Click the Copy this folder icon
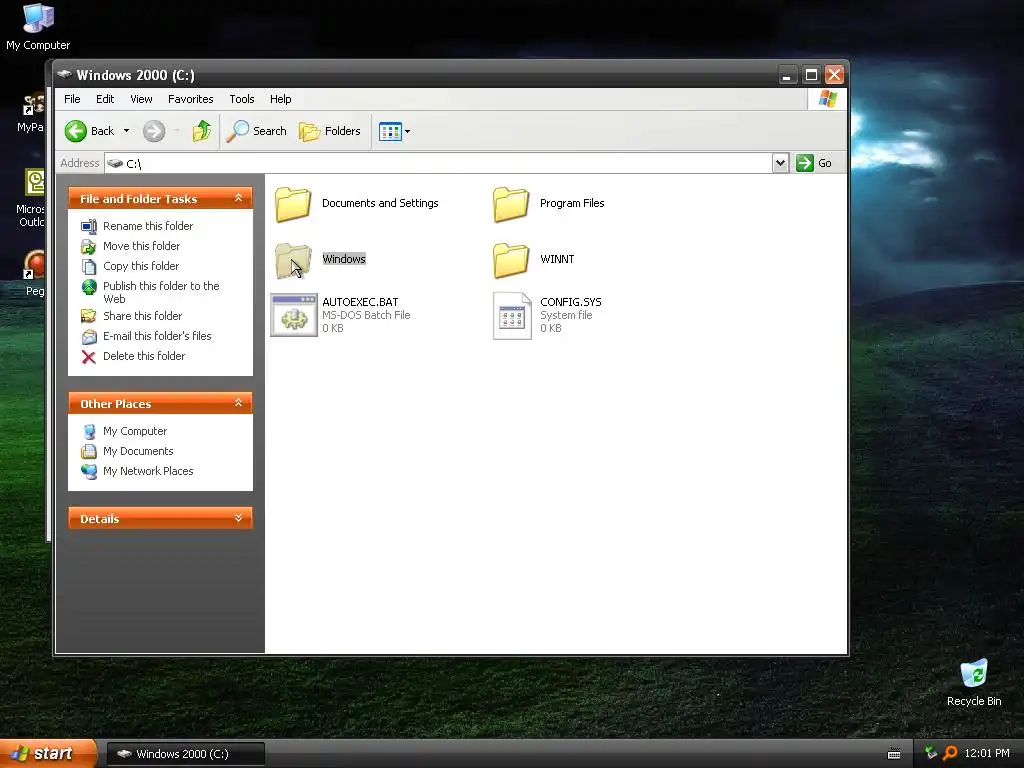This screenshot has height=768, width=1024. click(x=89, y=267)
